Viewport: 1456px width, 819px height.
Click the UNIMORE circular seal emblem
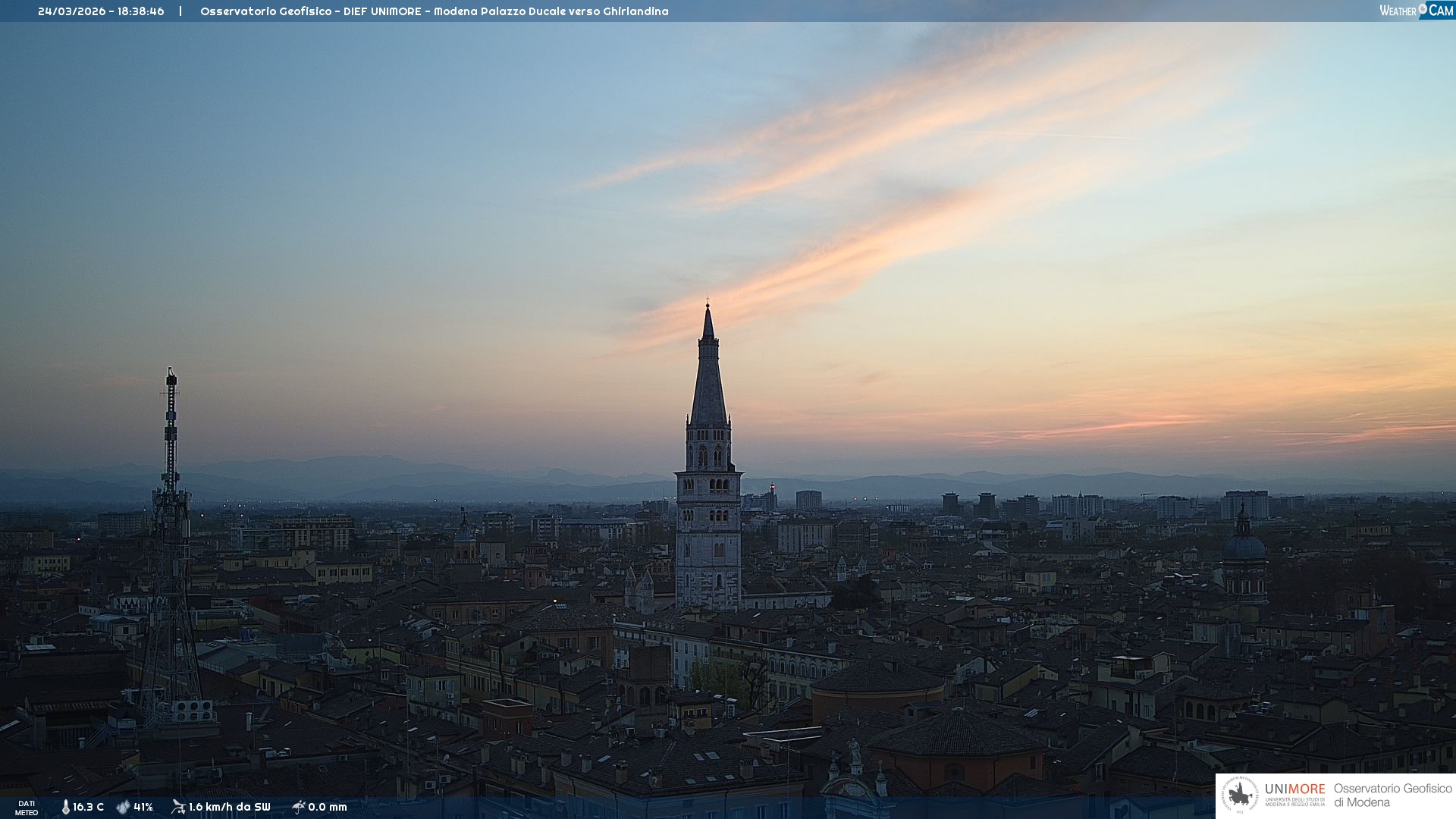point(1240,795)
